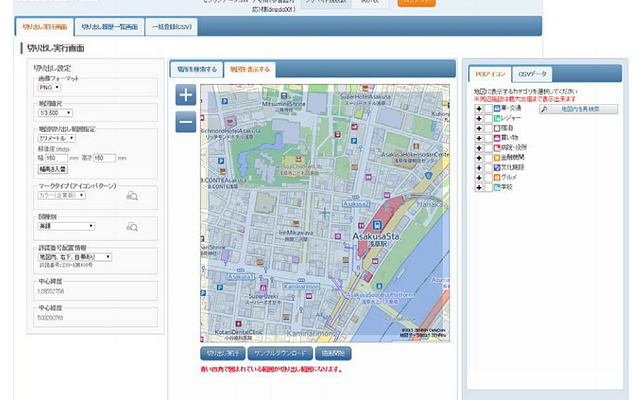640x400 pixels.
Task: Tick the 金融機関 checkbox
Action: (x=488, y=158)
